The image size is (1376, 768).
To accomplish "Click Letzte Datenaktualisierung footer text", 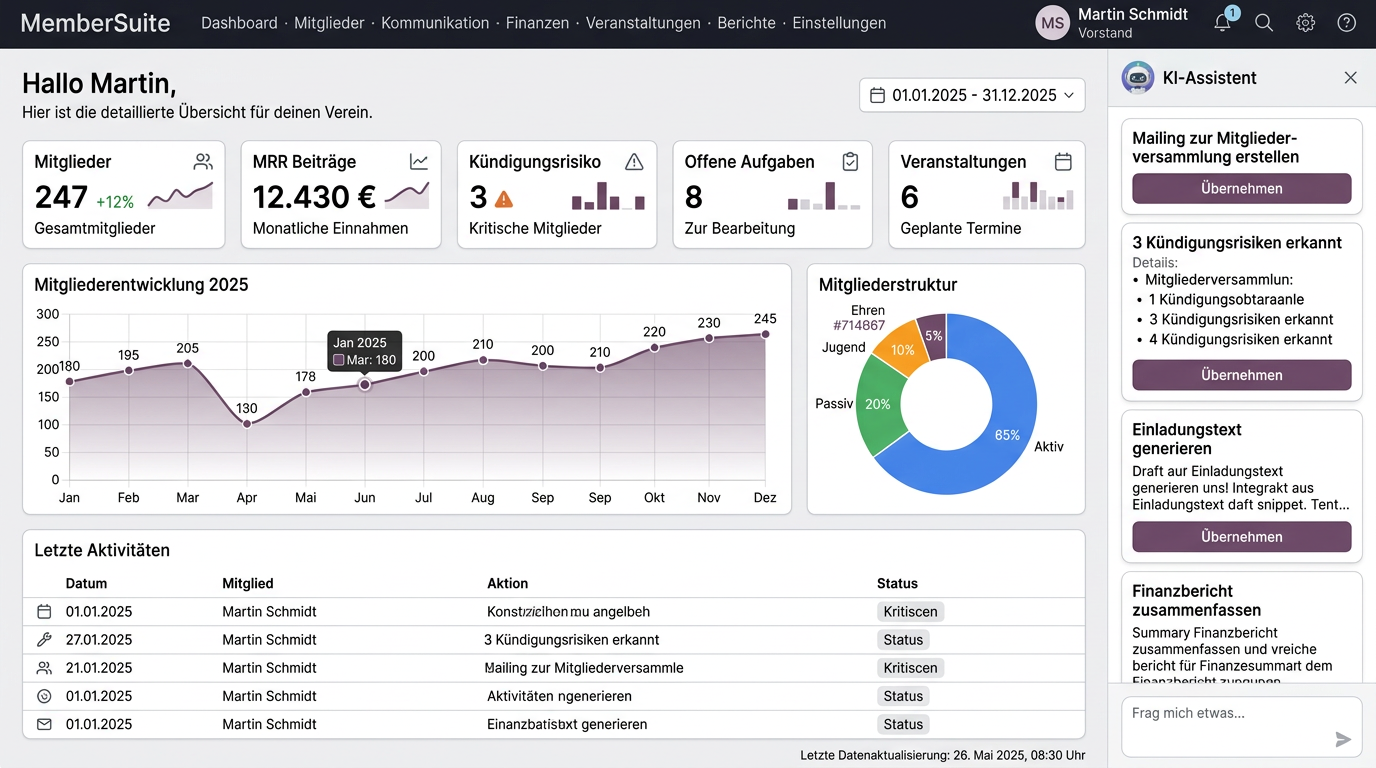I will click(x=942, y=755).
